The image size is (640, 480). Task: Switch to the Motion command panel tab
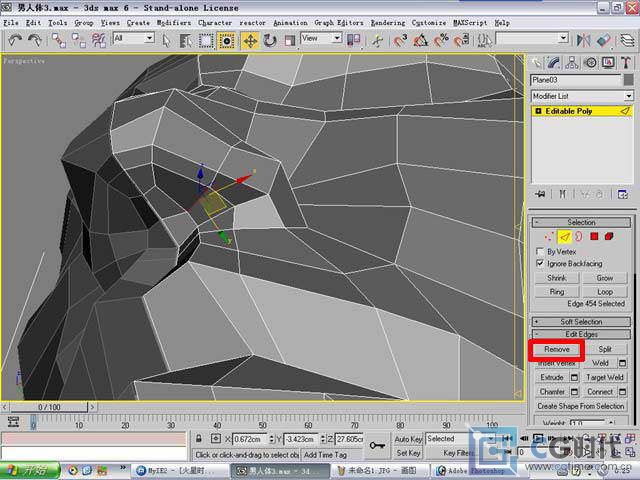tap(590, 62)
